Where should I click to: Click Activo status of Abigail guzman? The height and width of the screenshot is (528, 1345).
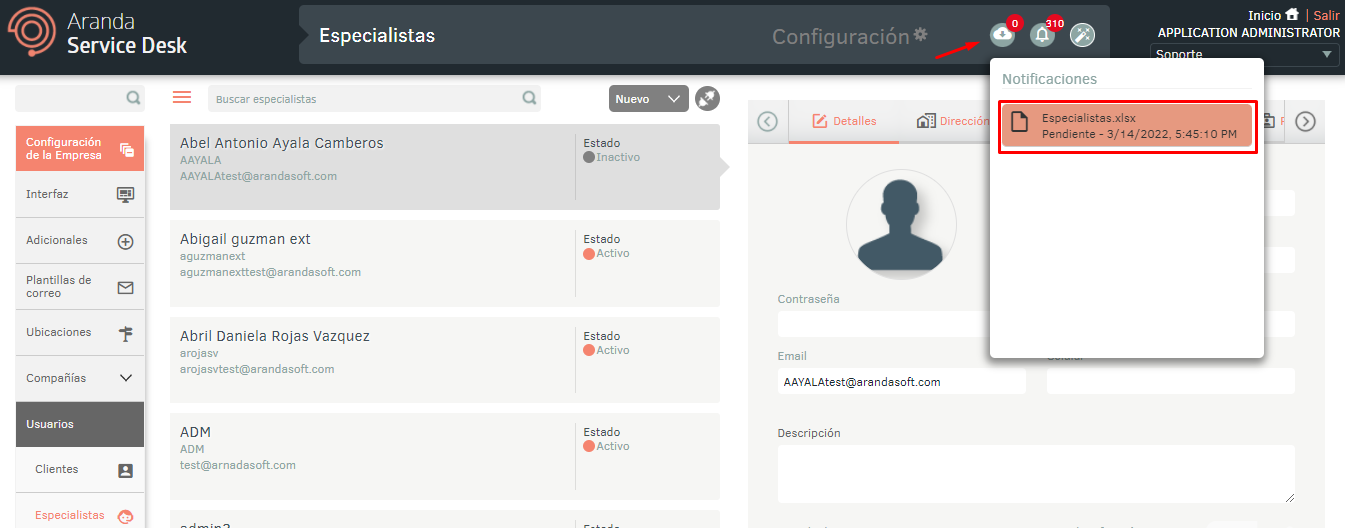pyautogui.click(x=607, y=253)
